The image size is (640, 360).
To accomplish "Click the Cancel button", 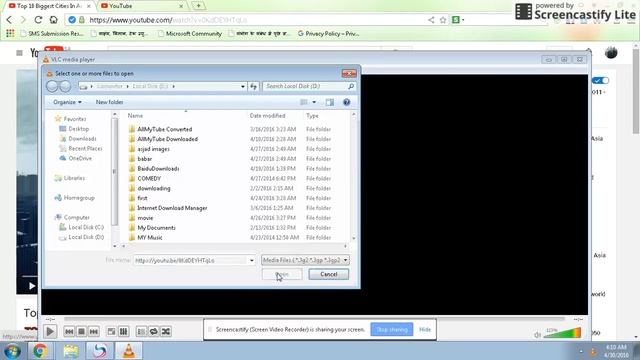I will pyautogui.click(x=329, y=274).
